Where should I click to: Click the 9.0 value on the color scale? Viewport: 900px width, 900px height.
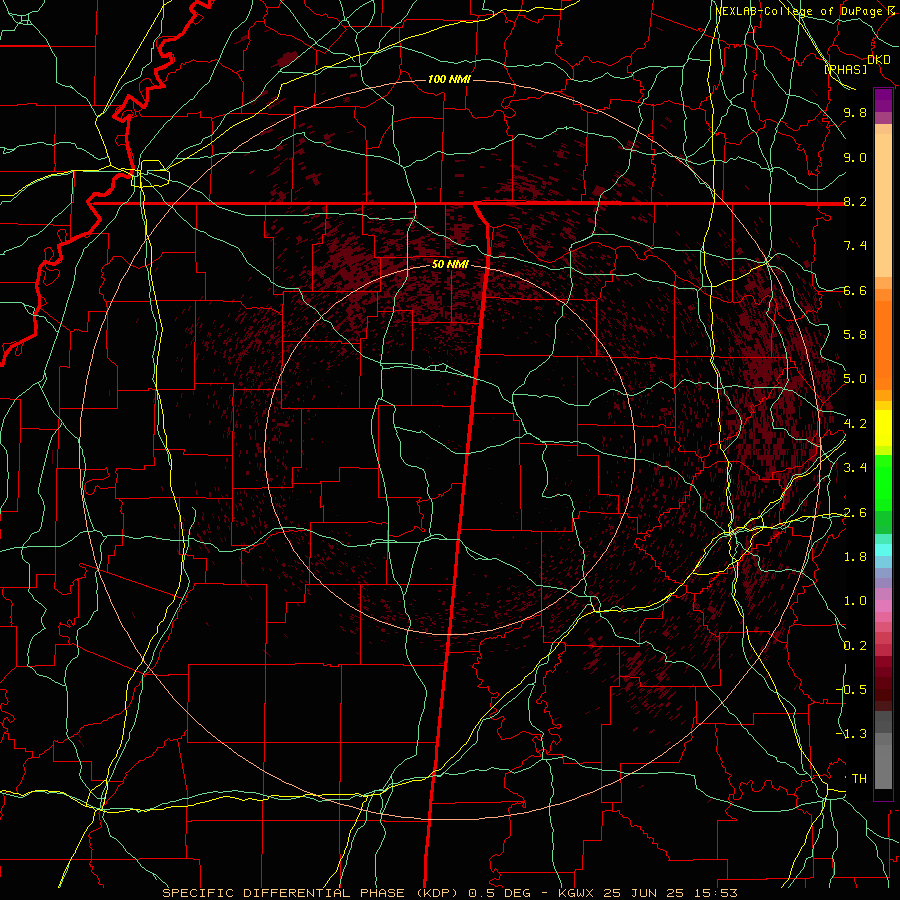[855, 157]
